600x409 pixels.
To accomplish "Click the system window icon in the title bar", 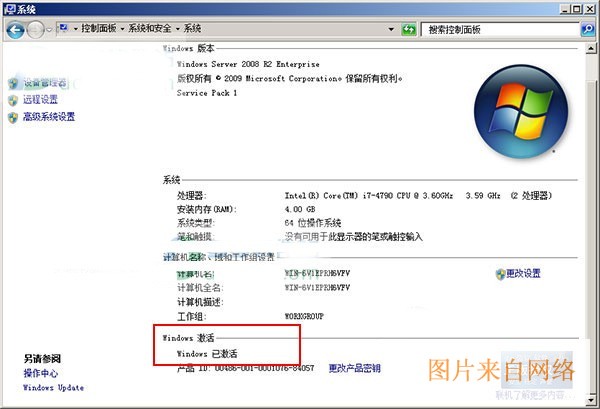I will point(9,8).
